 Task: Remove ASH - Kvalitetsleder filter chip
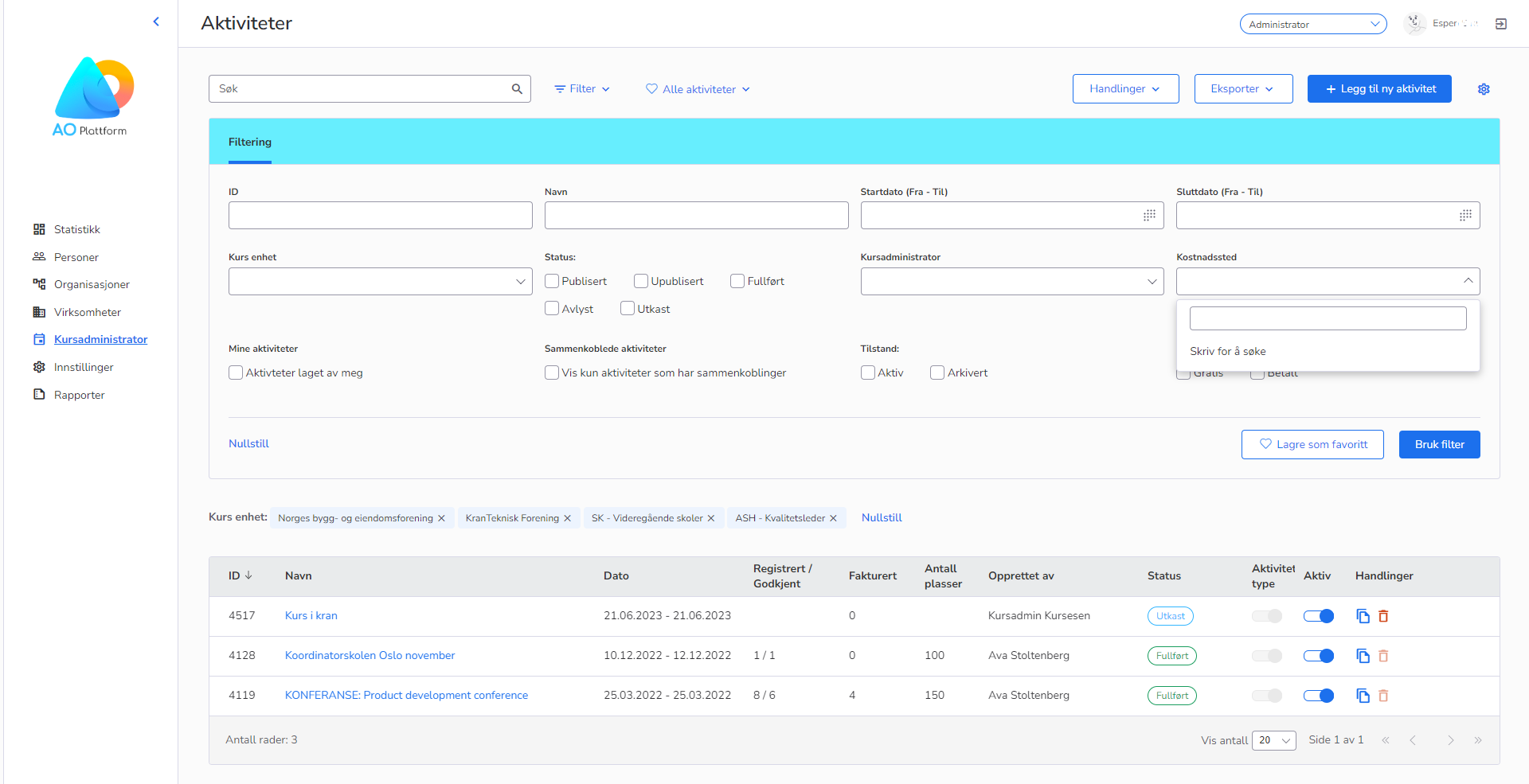click(x=833, y=518)
